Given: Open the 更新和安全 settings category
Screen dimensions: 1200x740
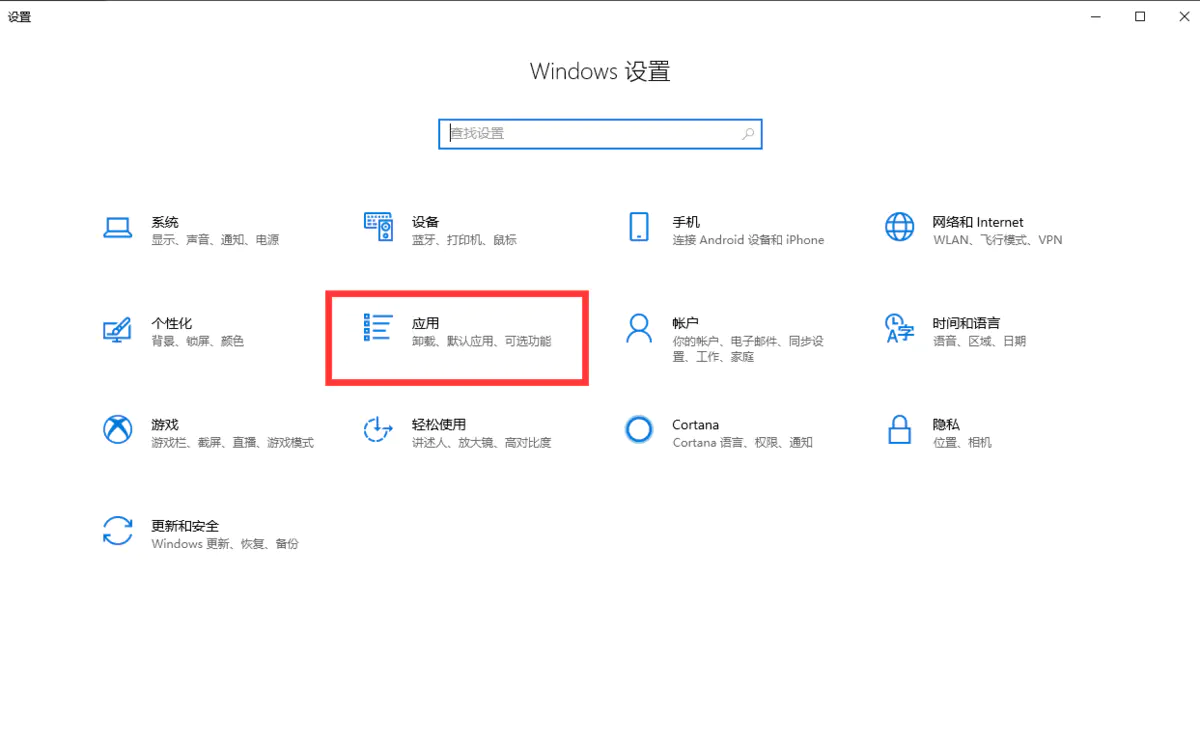Looking at the screenshot, I should tap(185, 525).
